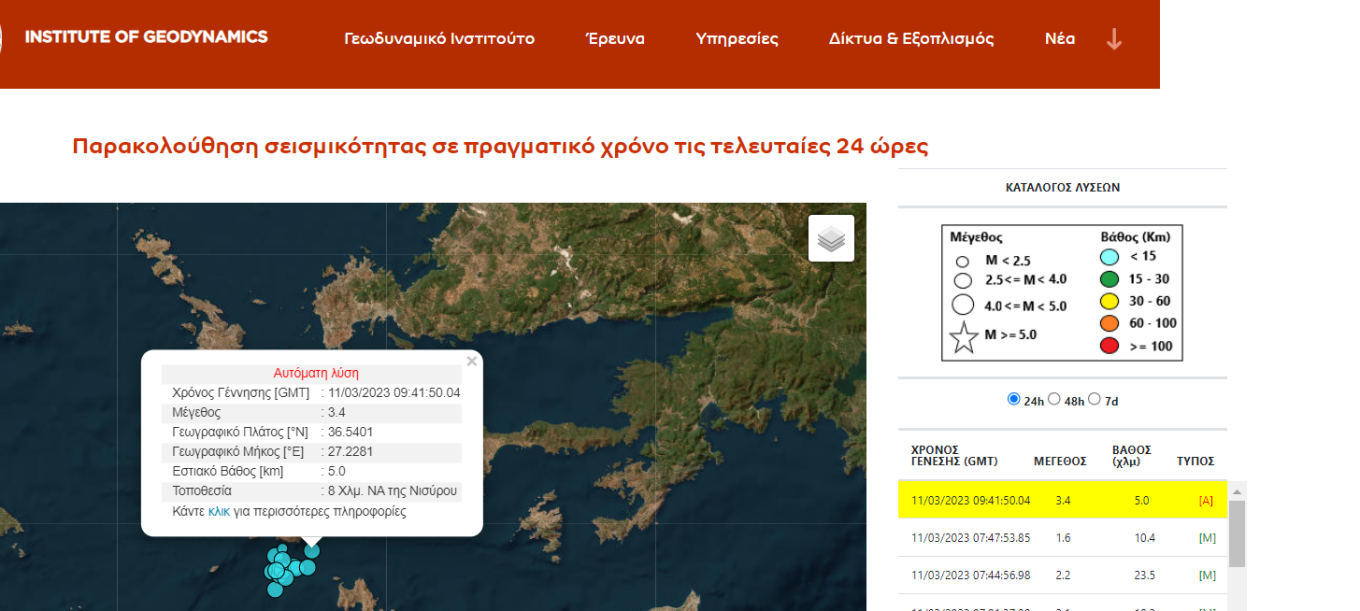Click the [A] type link in the highlighted row
1360x611 pixels.
[x=1205, y=500]
